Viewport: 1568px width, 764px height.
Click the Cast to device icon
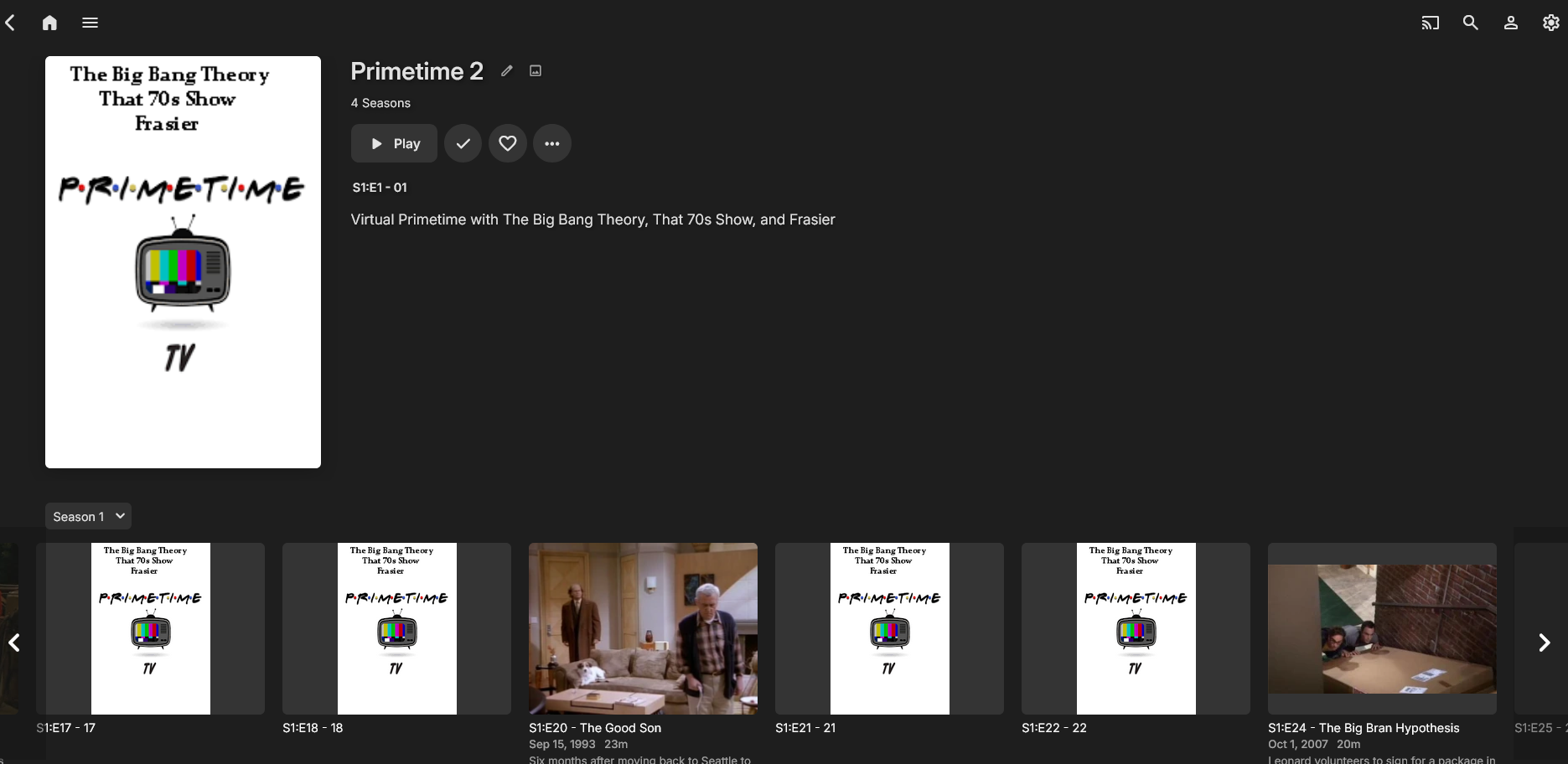pos(1430,23)
